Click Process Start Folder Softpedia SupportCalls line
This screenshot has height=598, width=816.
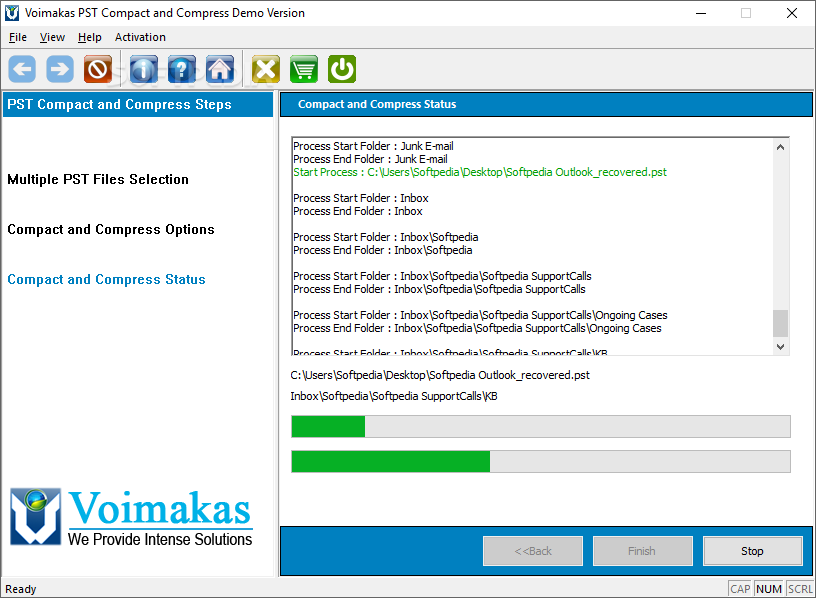[442, 276]
